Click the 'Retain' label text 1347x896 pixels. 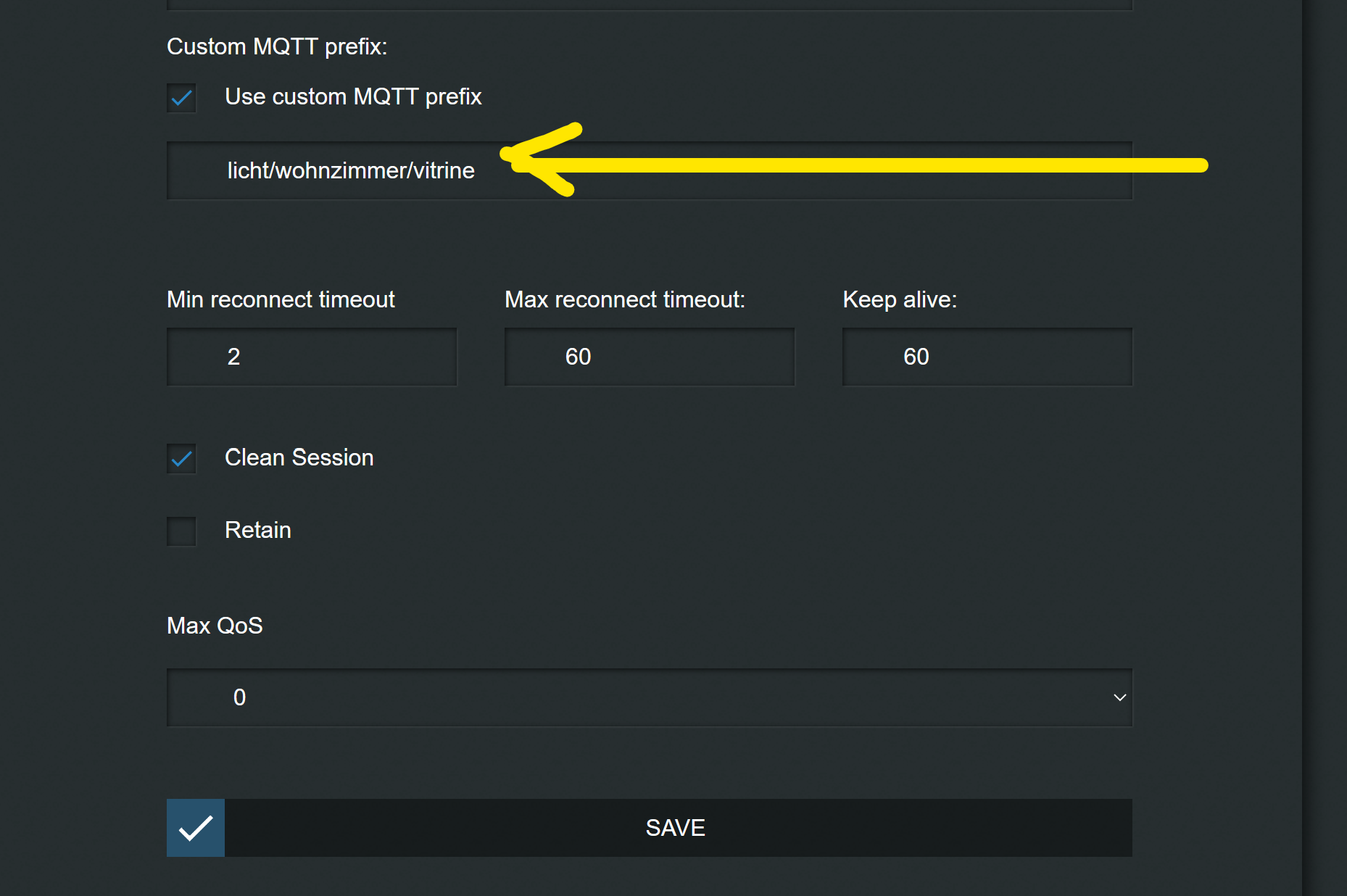tap(257, 530)
